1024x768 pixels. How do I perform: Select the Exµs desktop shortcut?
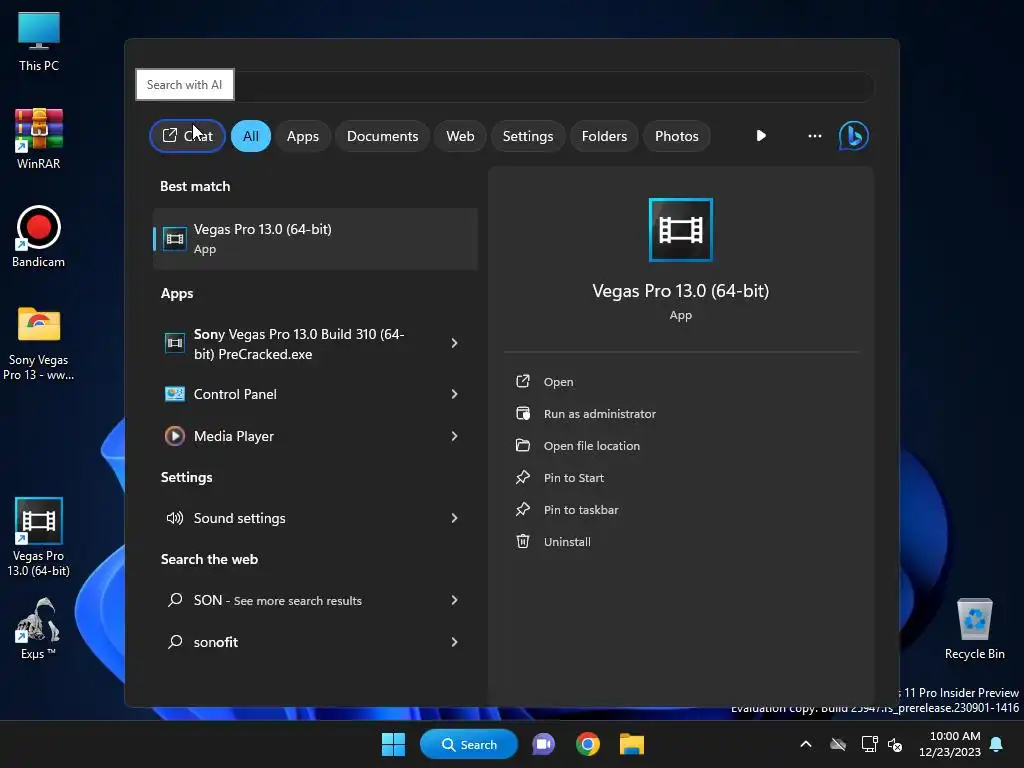[x=39, y=628]
